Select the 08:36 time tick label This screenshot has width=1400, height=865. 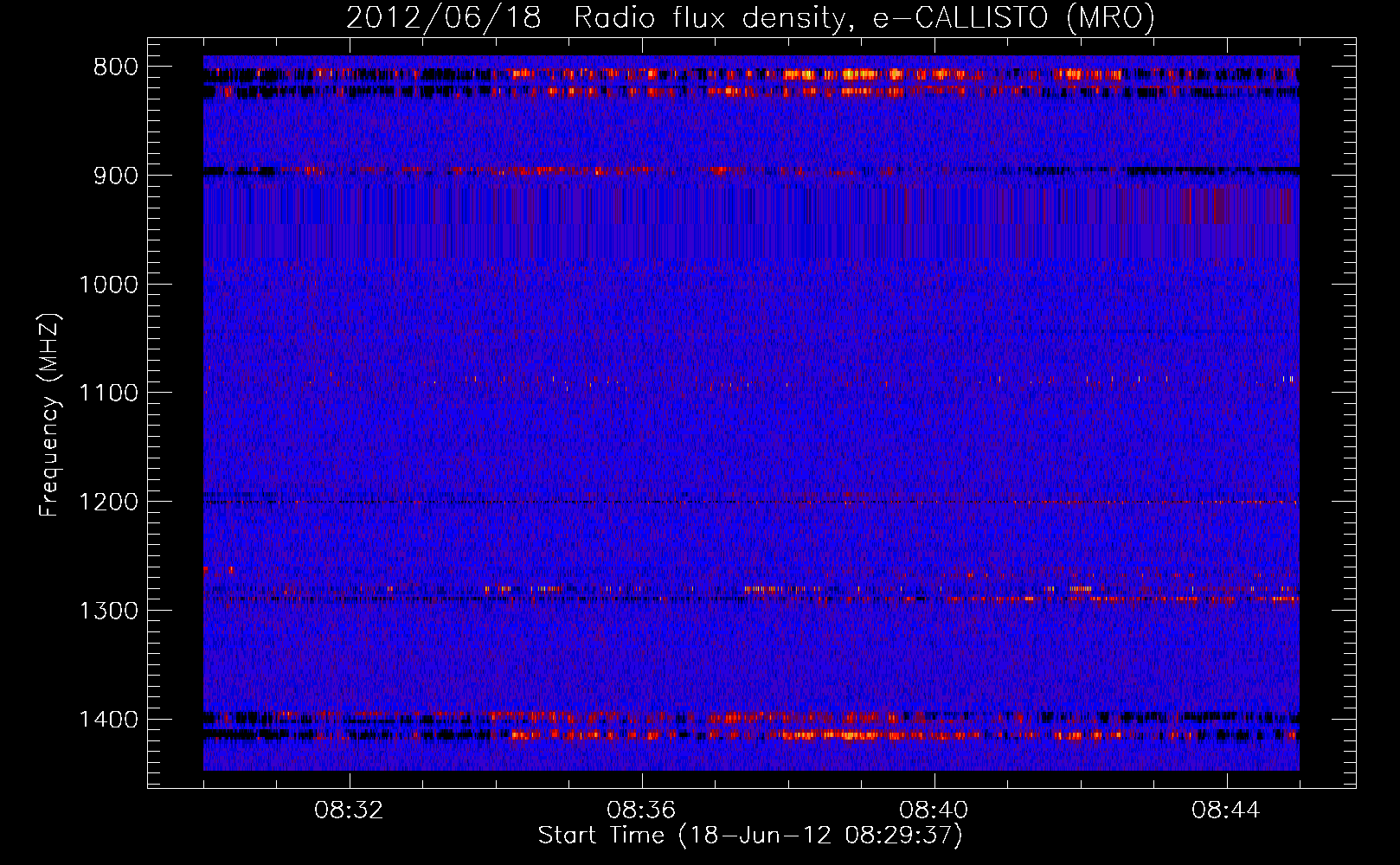tap(641, 811)
